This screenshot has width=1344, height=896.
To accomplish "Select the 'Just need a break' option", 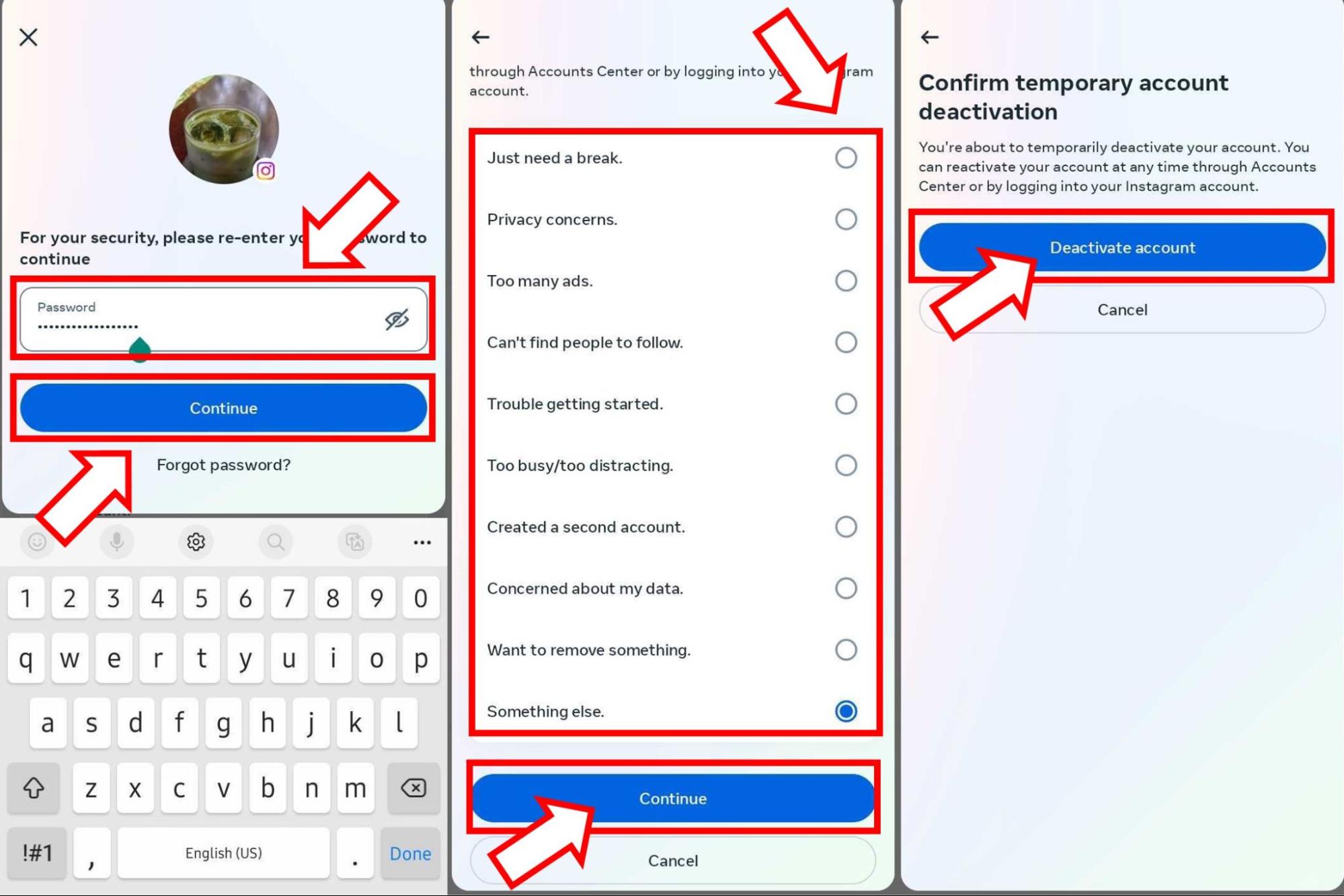I will point(845,157).
